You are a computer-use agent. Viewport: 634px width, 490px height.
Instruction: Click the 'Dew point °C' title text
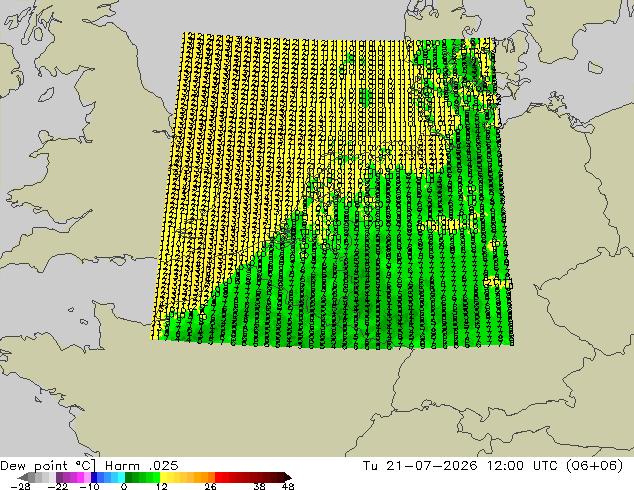coord(48,466)
